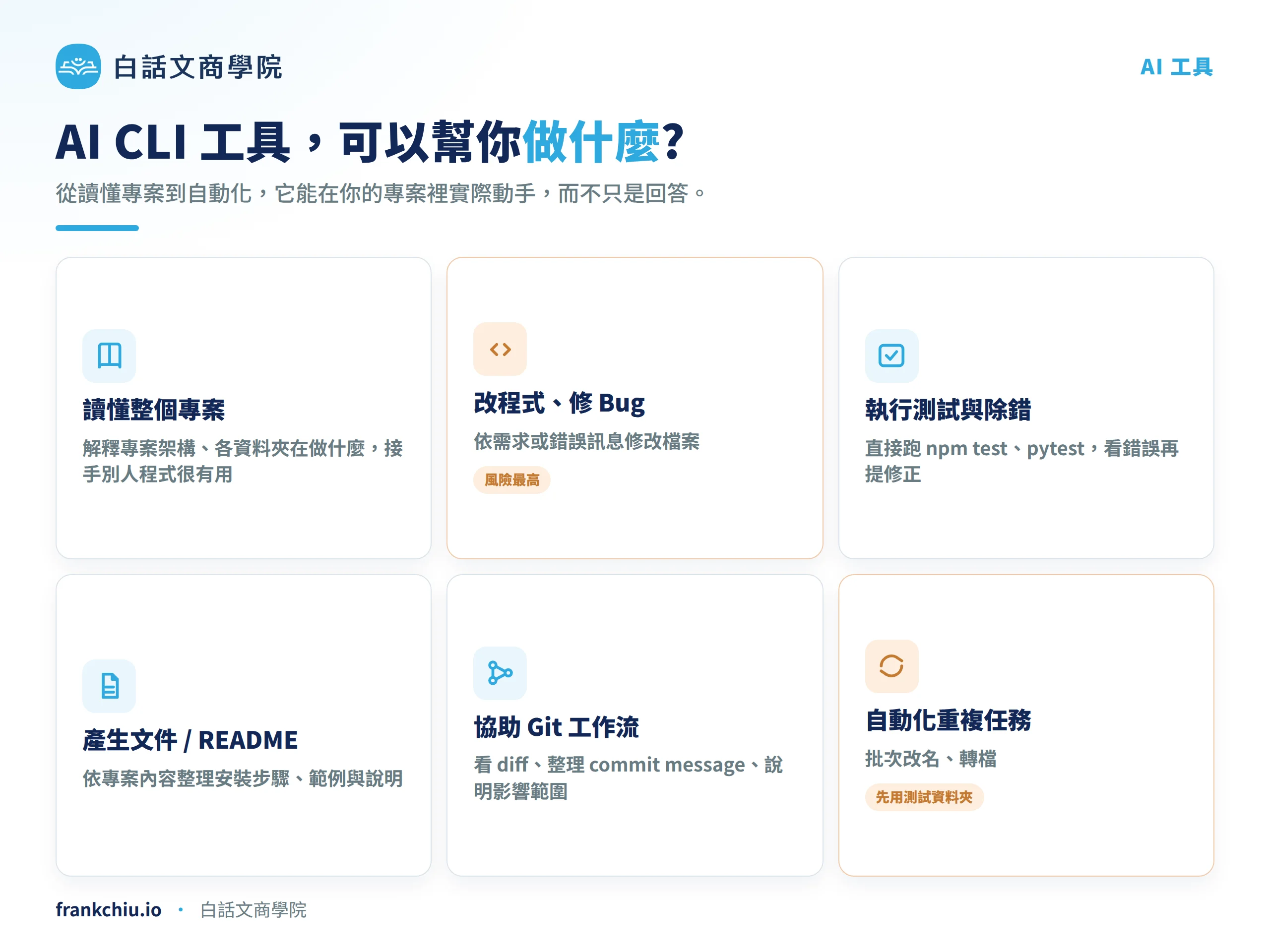1270x952 pixels.
Task: Select the 產生文件 / README card heading
Action: (x=190, y=740)
